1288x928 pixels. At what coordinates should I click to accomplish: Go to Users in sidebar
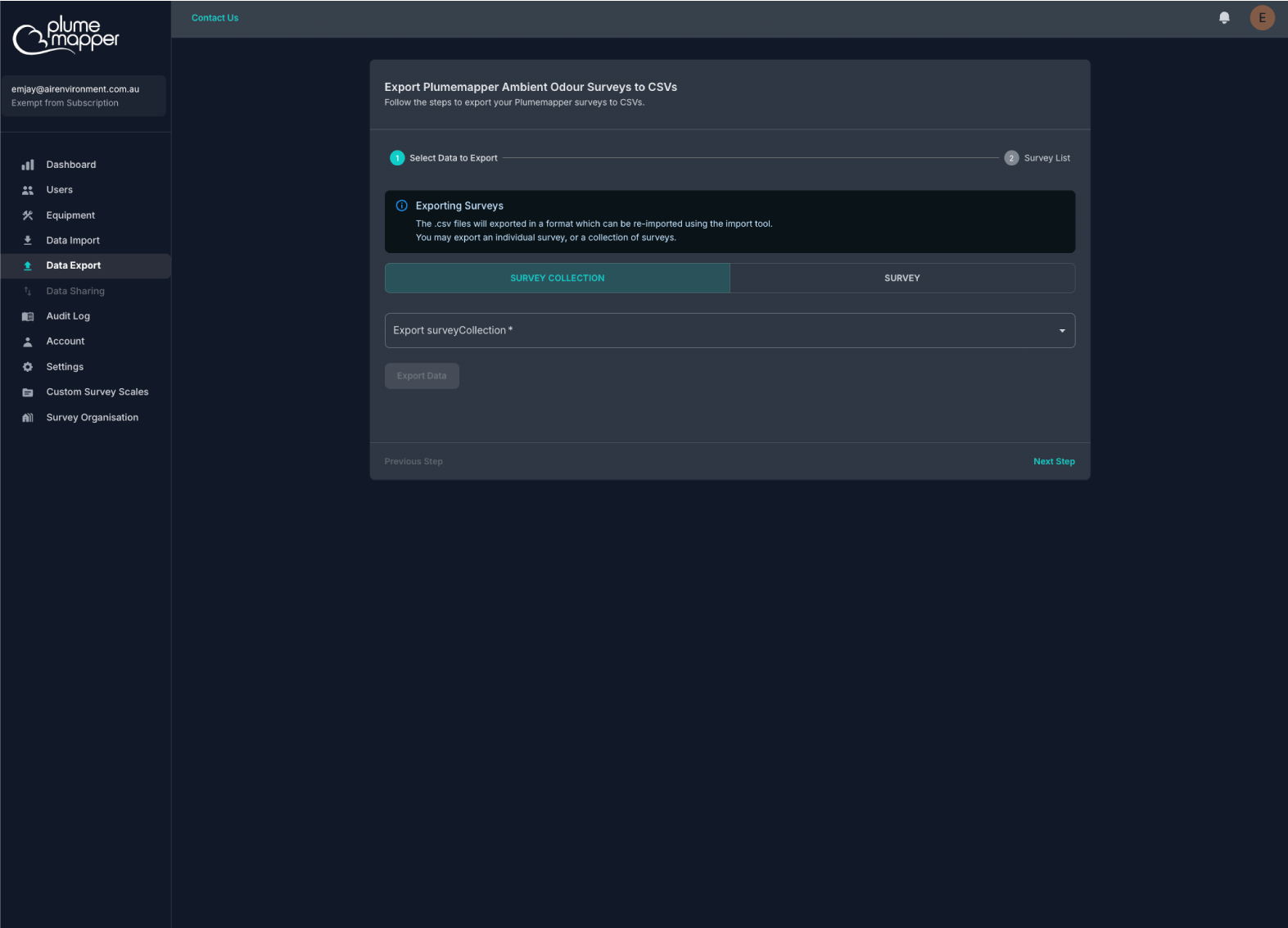point(85,190)
